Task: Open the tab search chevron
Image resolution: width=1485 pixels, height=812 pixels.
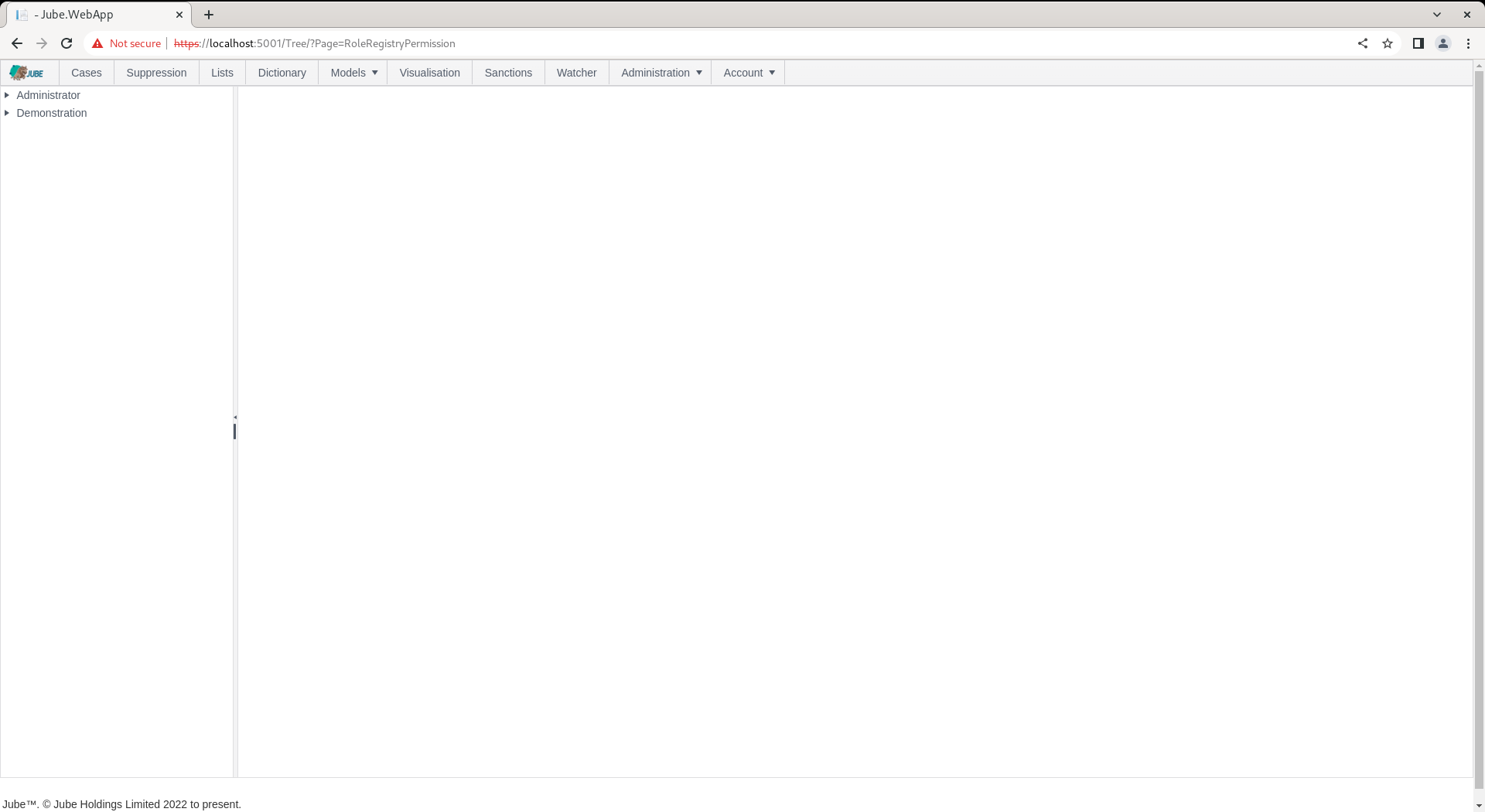Action: [x=1437, y=15]
